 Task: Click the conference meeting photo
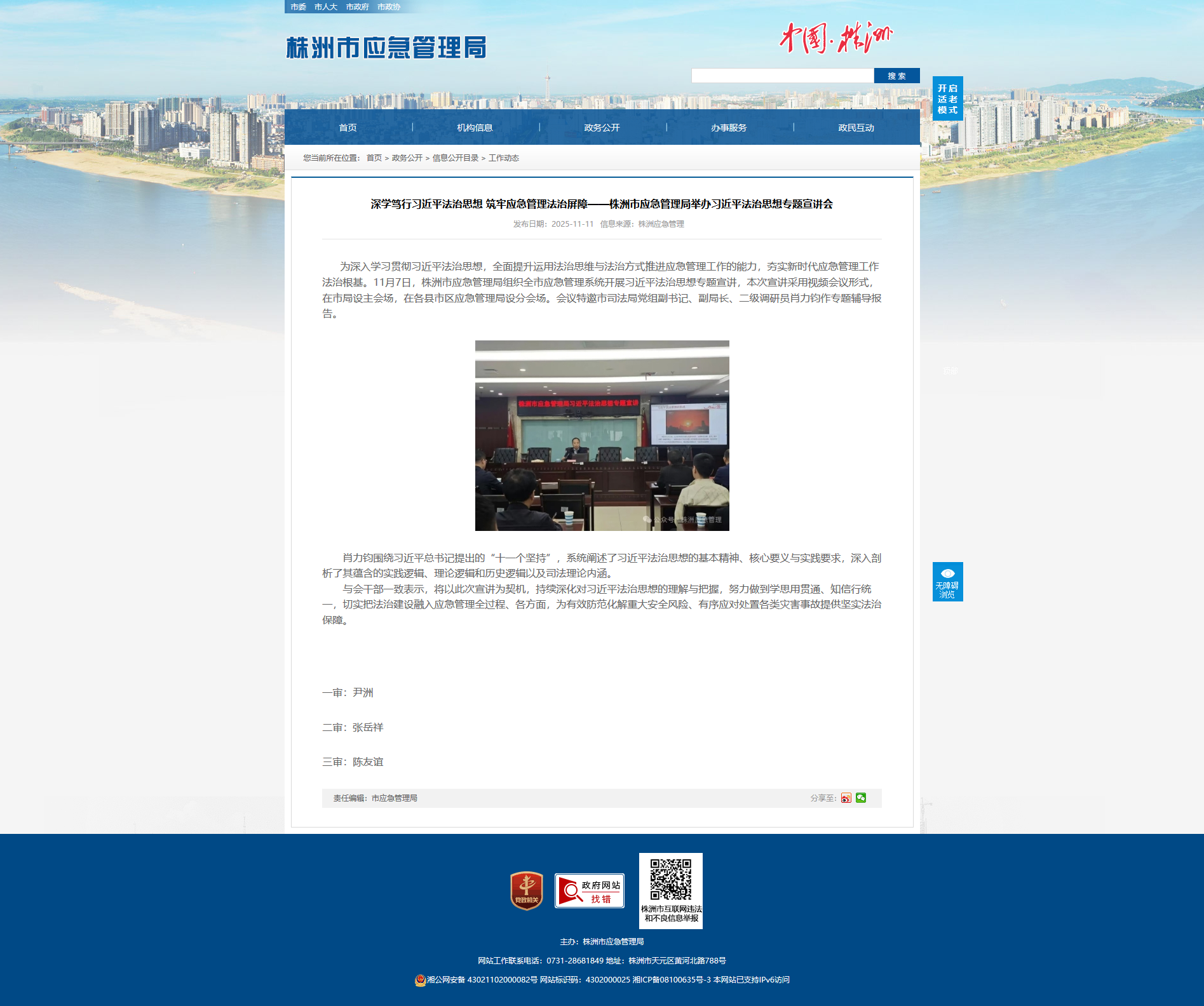[602, 436]
